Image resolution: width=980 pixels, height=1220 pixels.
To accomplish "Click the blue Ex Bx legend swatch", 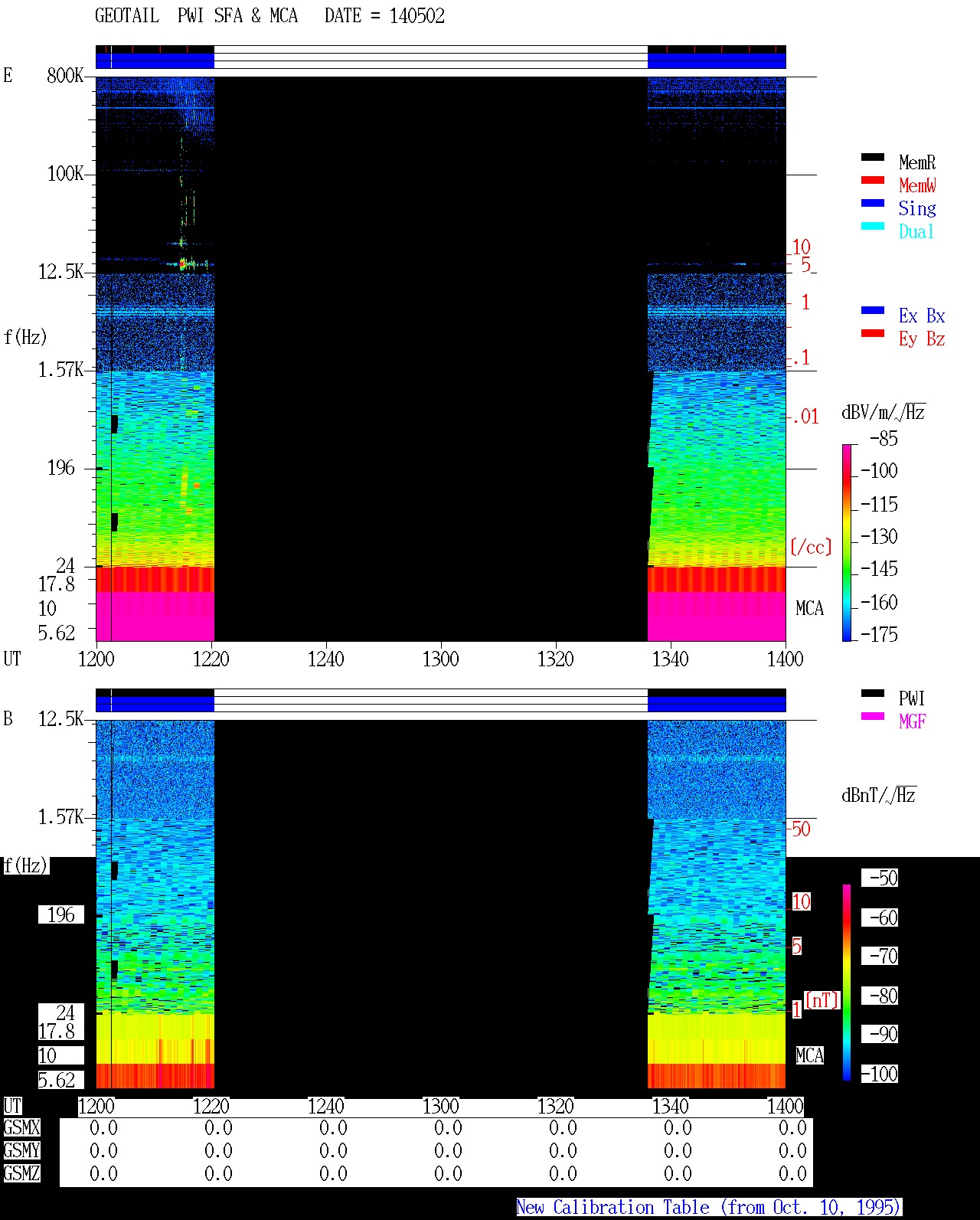I will point(872,310).
